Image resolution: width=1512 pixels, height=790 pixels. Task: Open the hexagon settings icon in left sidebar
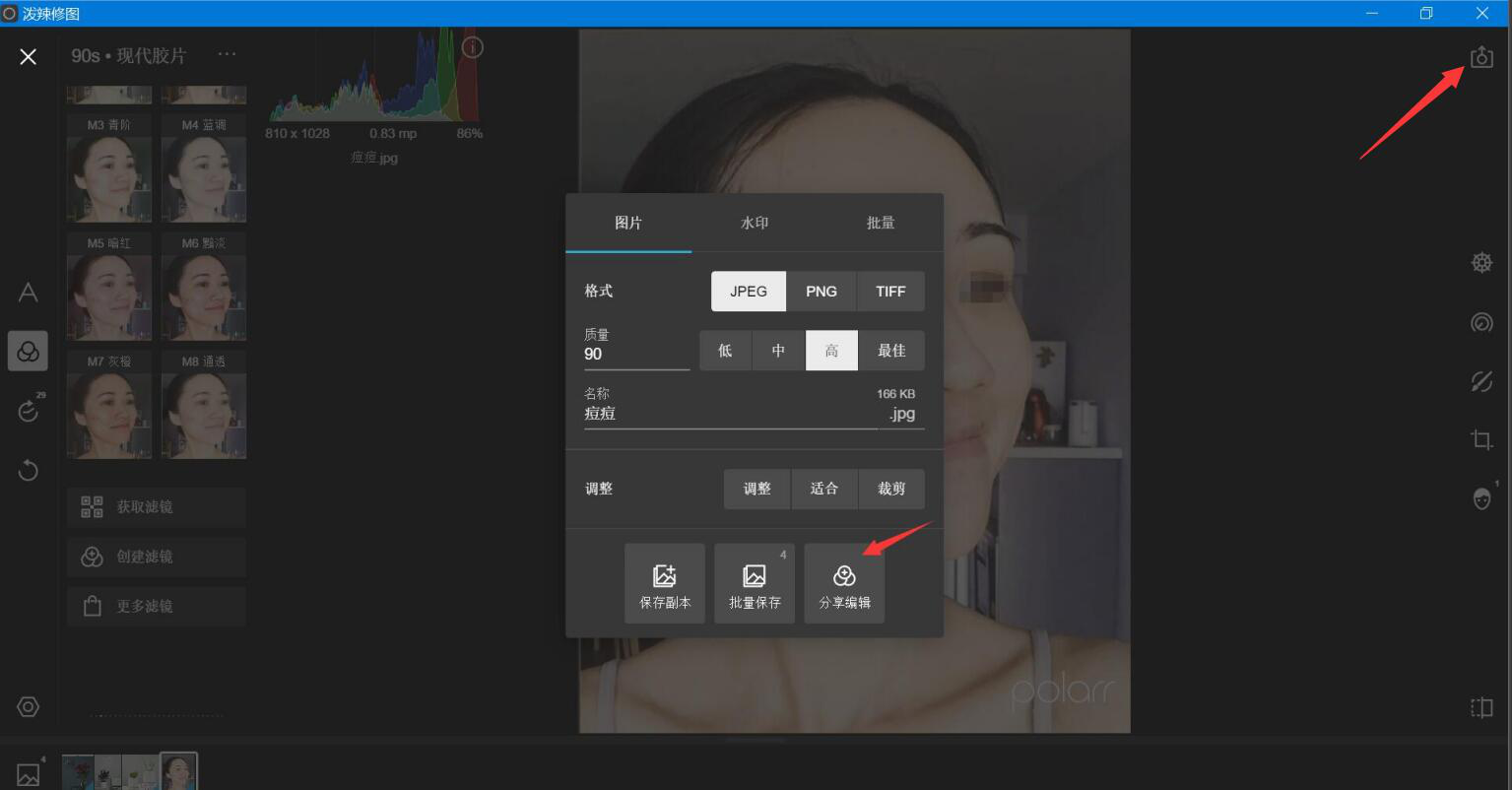pyautogui.click(x=28, y=706)
